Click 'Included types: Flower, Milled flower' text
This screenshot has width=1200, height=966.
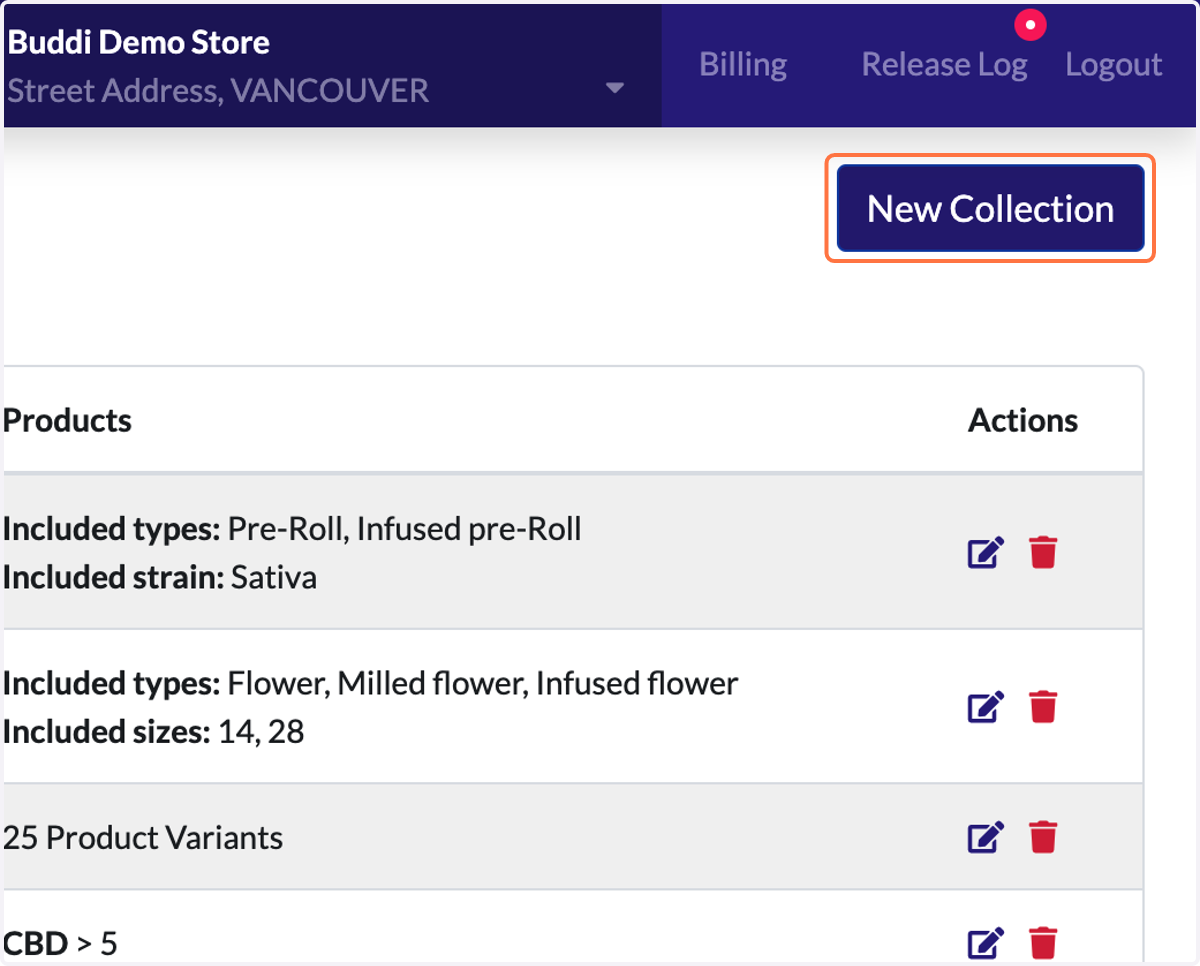point(371,684)
